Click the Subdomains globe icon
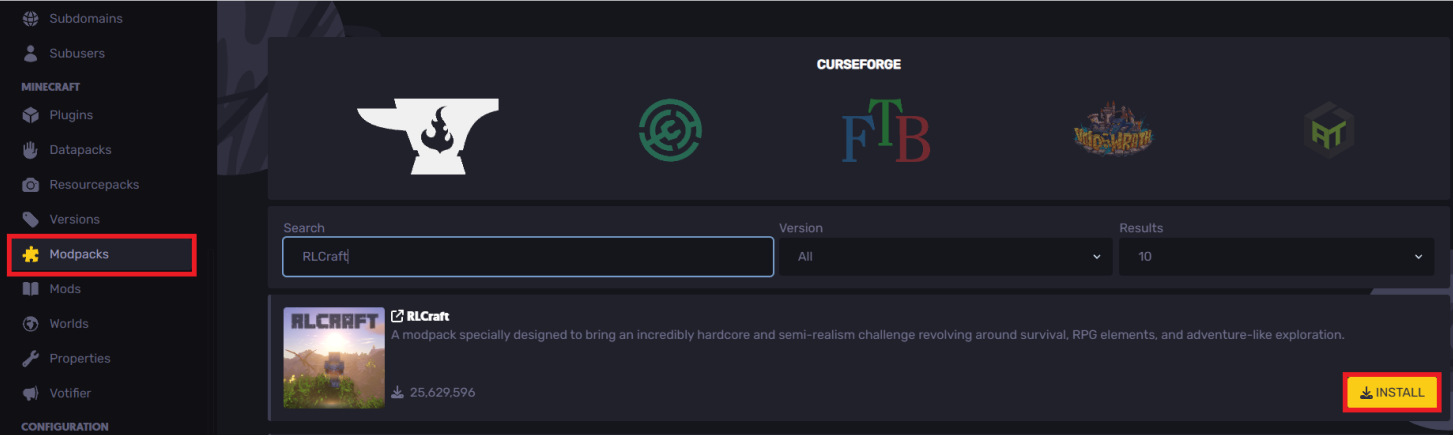This screenshot has height=435, width=1453. tap(30, 18)
